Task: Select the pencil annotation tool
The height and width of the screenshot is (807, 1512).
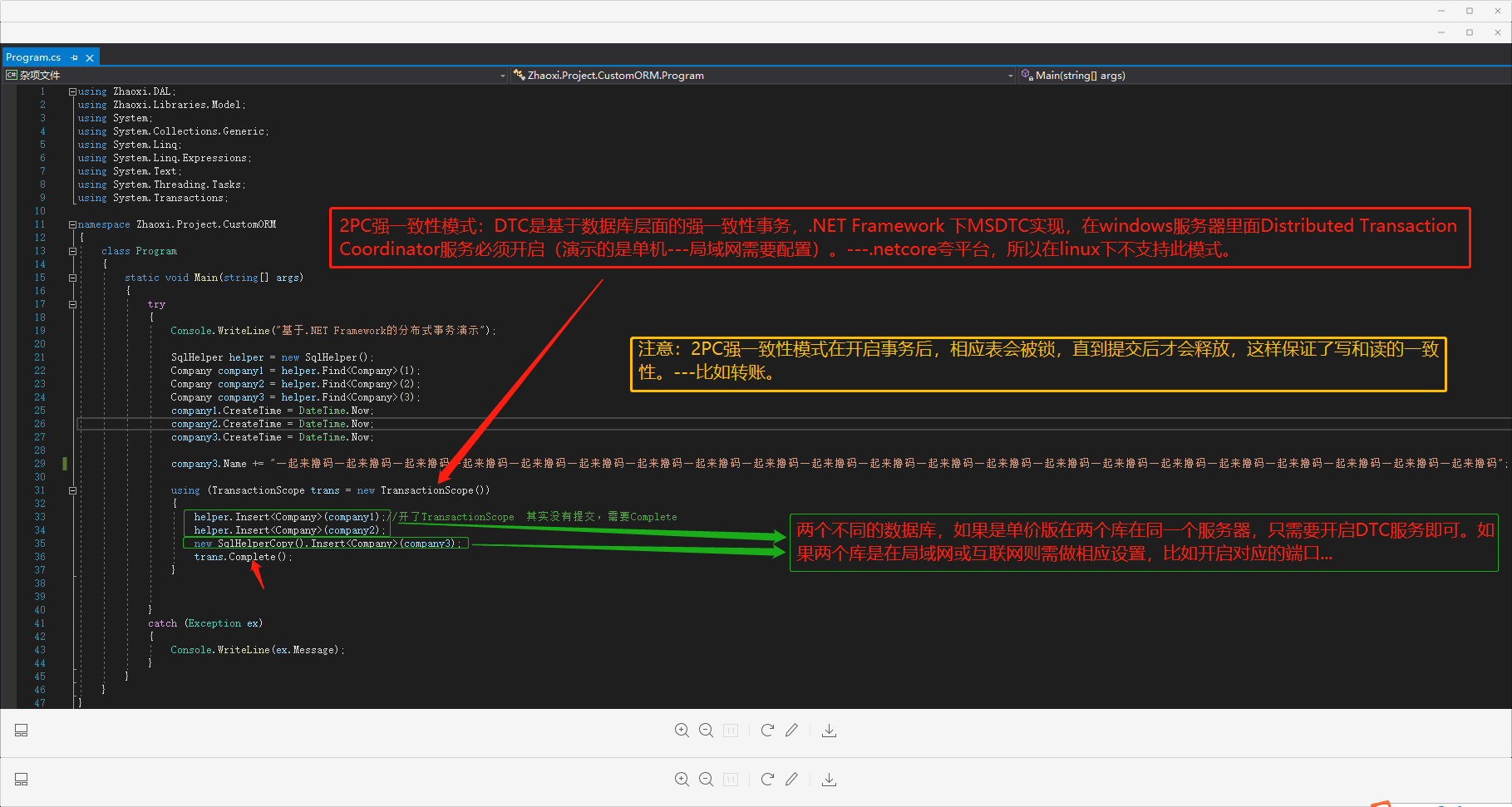Action: (790, 730)
